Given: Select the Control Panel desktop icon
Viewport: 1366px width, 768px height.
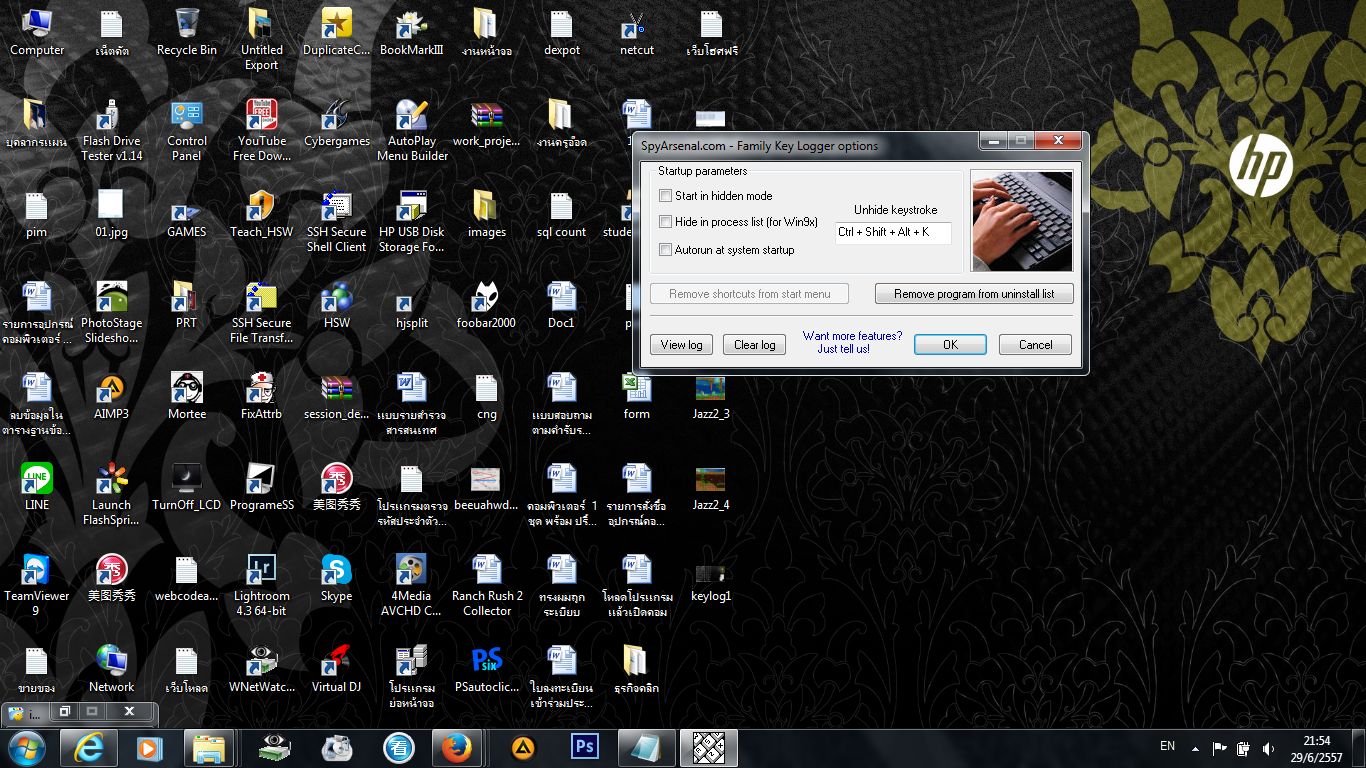Looking at the screenshot, I should (187, 131).
